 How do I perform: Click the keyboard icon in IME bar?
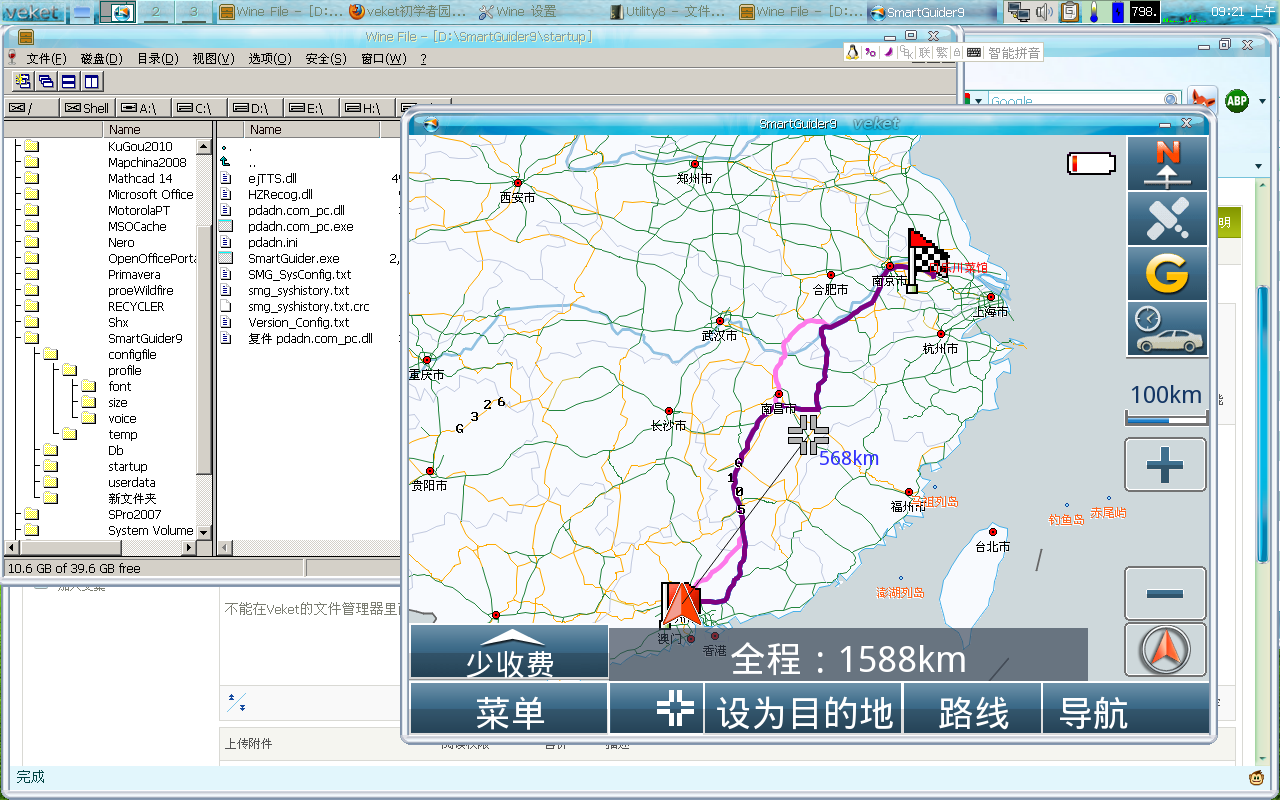[x=974, y=52]
